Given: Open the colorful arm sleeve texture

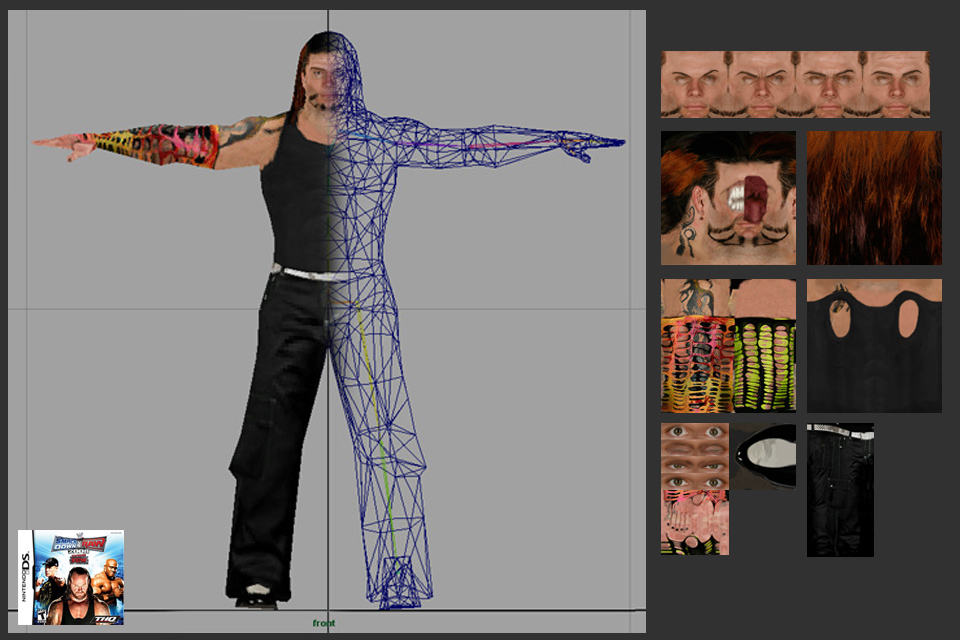Looking at the screenshot, I should tap(729, 345).
